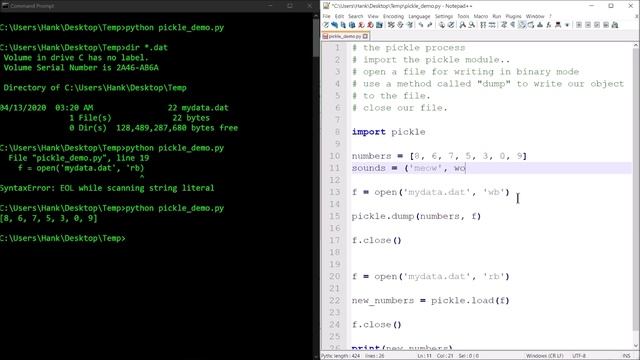Open the Language menu
The image size is (640, 360).
click(x=419, y=16)
